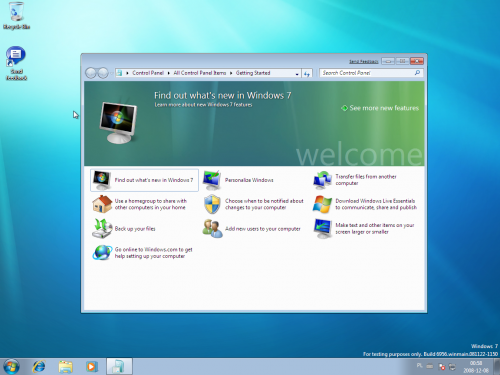
Task: Minimize the Getting Started window
Action: [388, 61]
